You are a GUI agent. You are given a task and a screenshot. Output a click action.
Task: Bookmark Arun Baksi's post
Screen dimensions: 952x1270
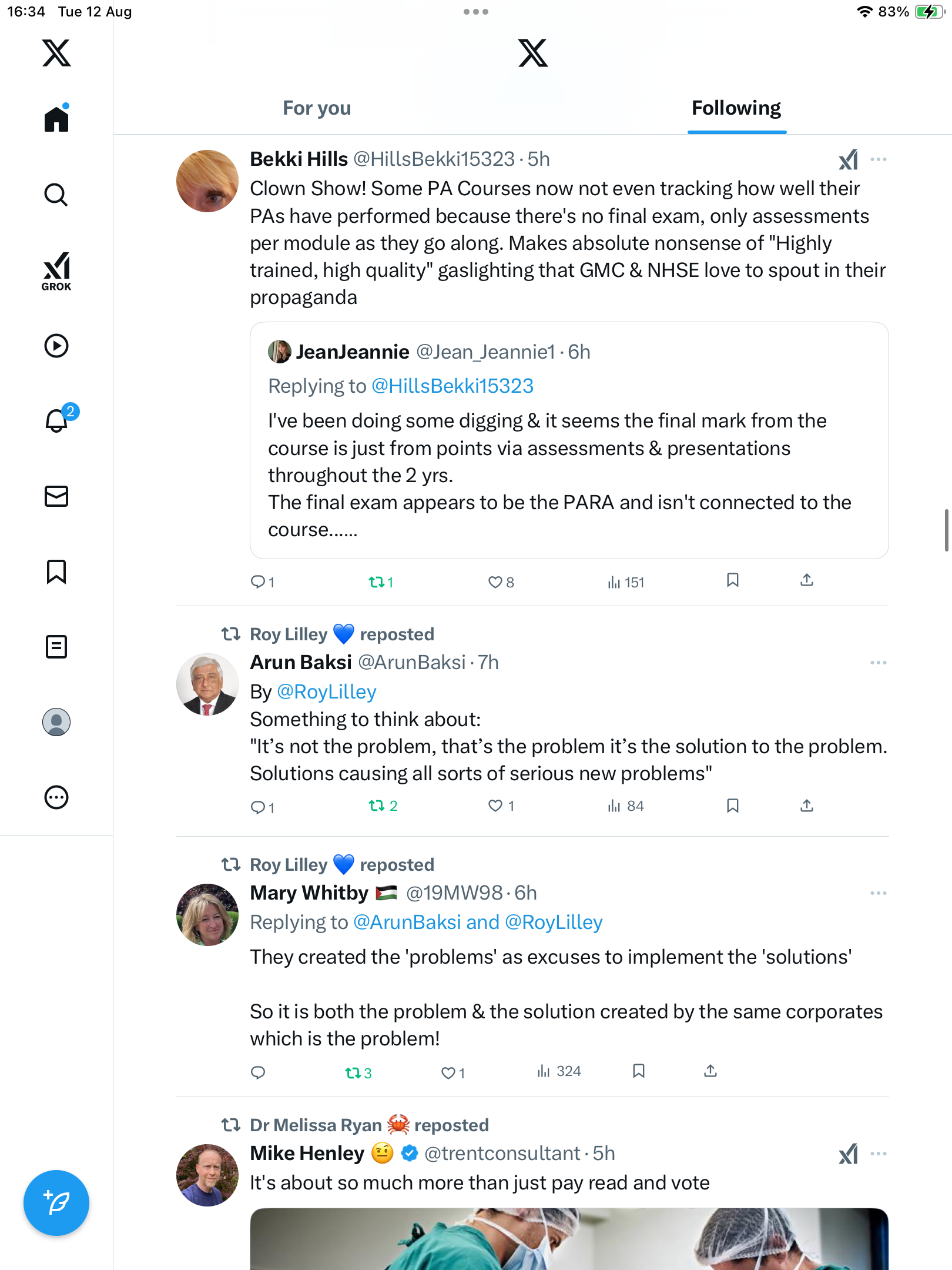tap(732, 806)
